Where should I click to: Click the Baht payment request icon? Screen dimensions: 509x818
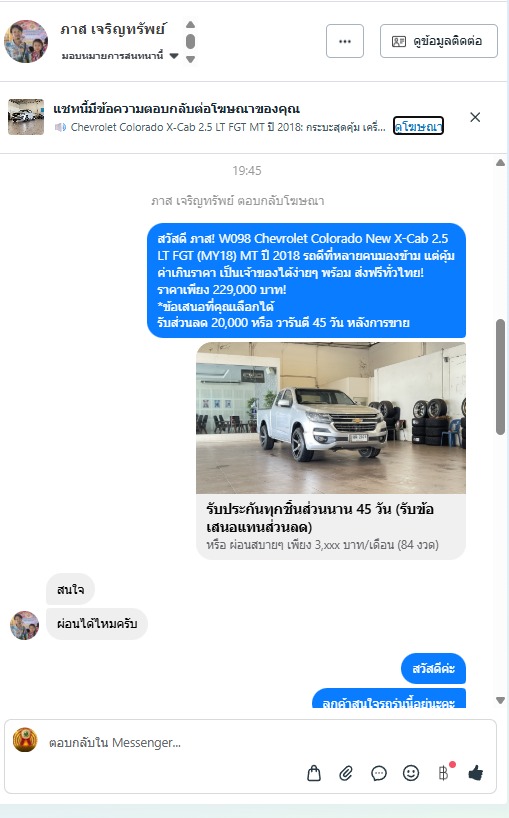(x=443, y=773)
